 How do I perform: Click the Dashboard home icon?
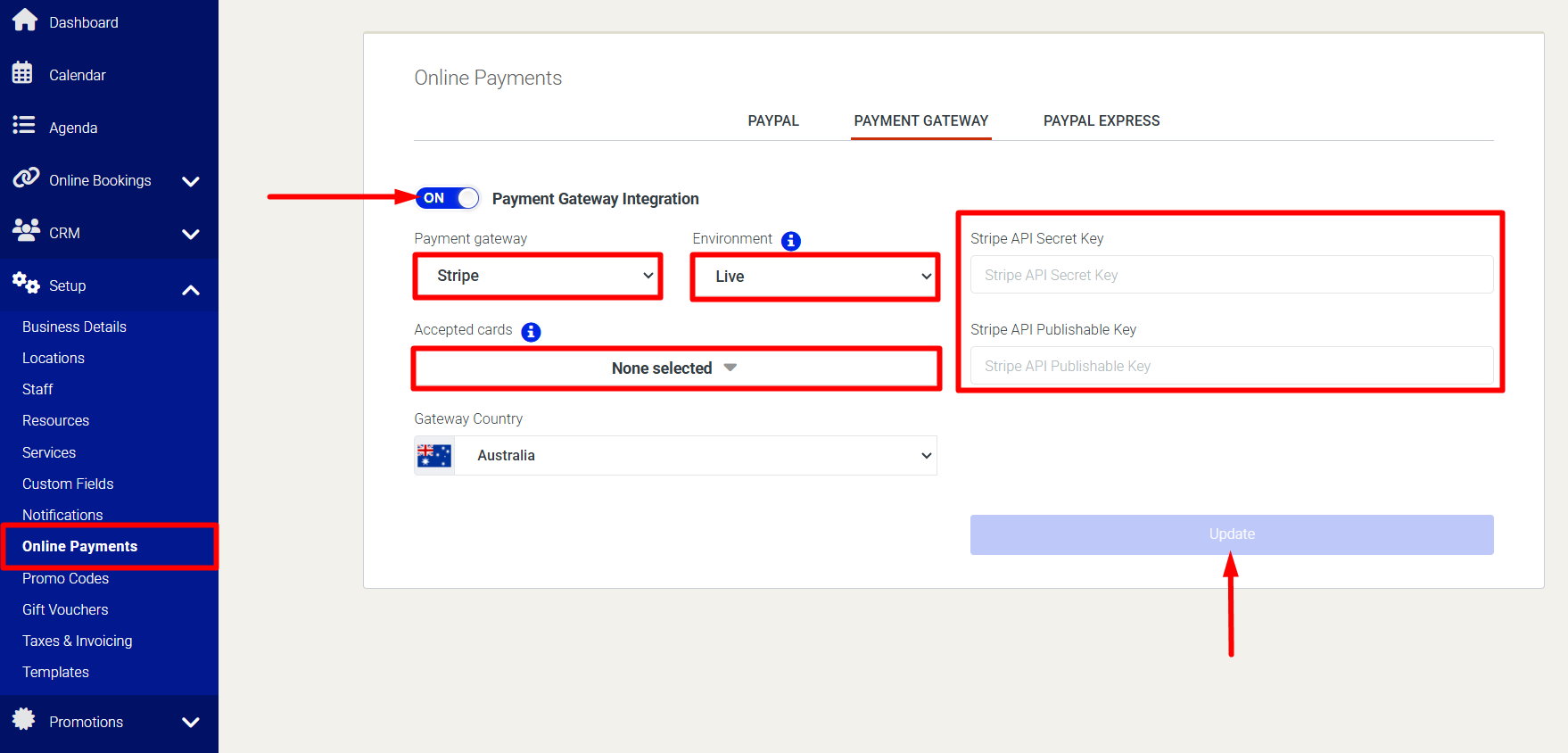coord(24,20)
